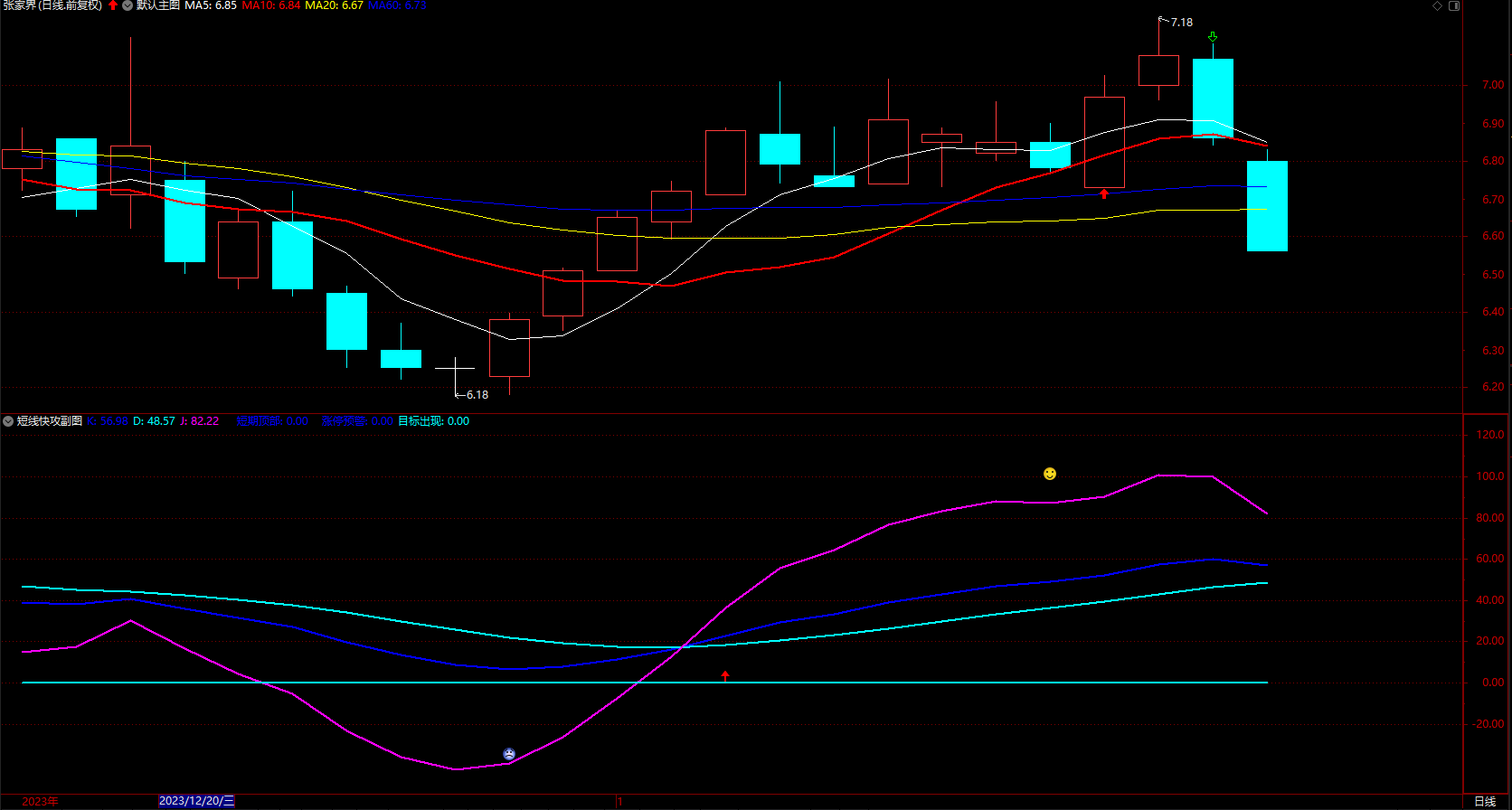The width and height of the screenshot is (1512, 810).
Task: Click the 默认主图 label
Action: (158, 5)
